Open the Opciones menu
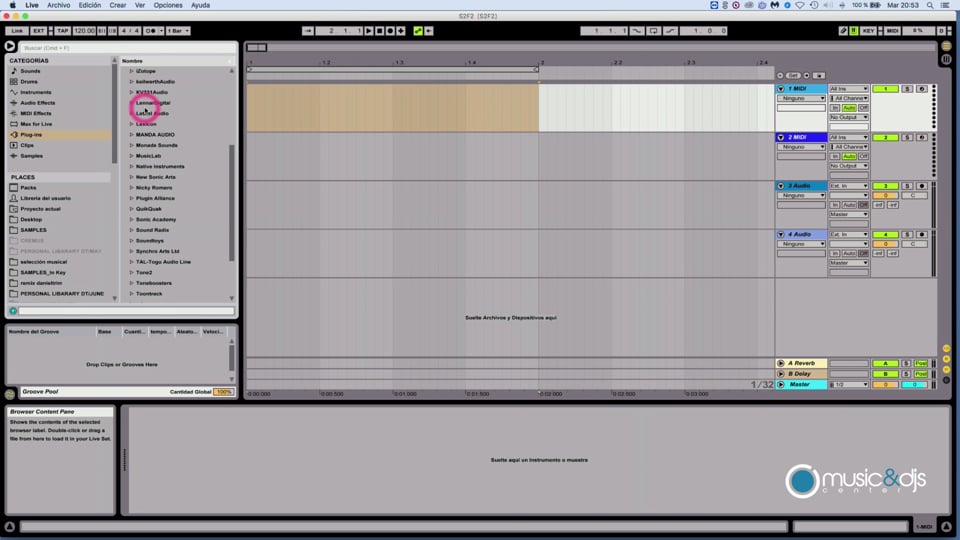Image resolution: width=960 pixels, height=540 pixels. [168, 5]
